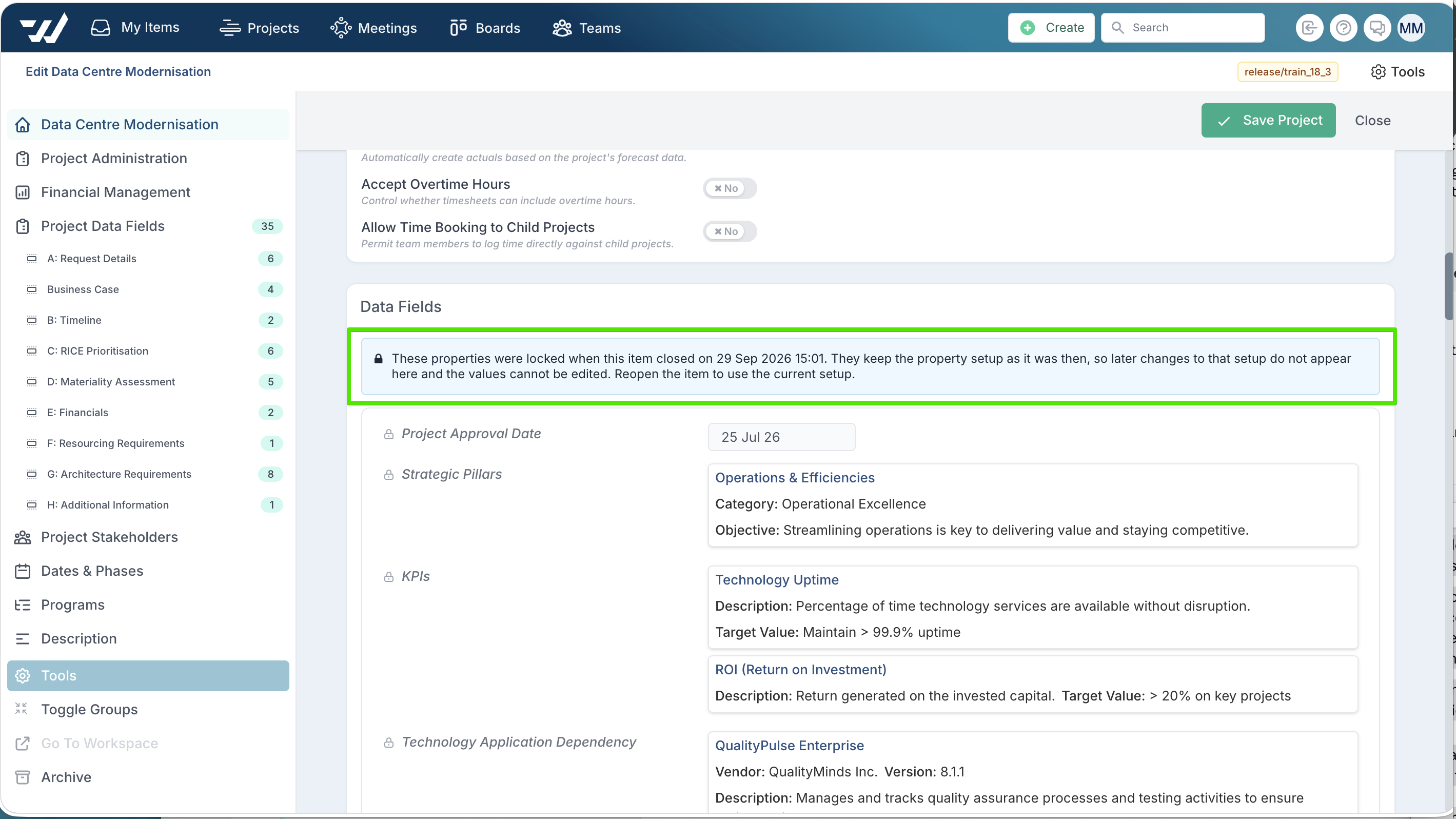Image resolution: width=1456 pixels, height=819 pixels.
Task: Click the vertical scrollbar on the right edge
Action: 1450,287
